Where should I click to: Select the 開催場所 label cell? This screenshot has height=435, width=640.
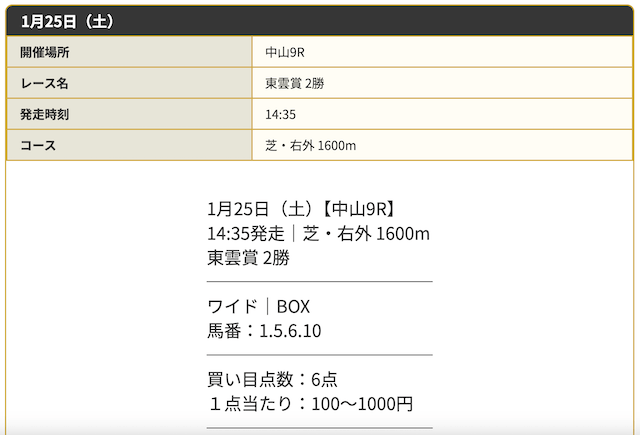[129, 52]
